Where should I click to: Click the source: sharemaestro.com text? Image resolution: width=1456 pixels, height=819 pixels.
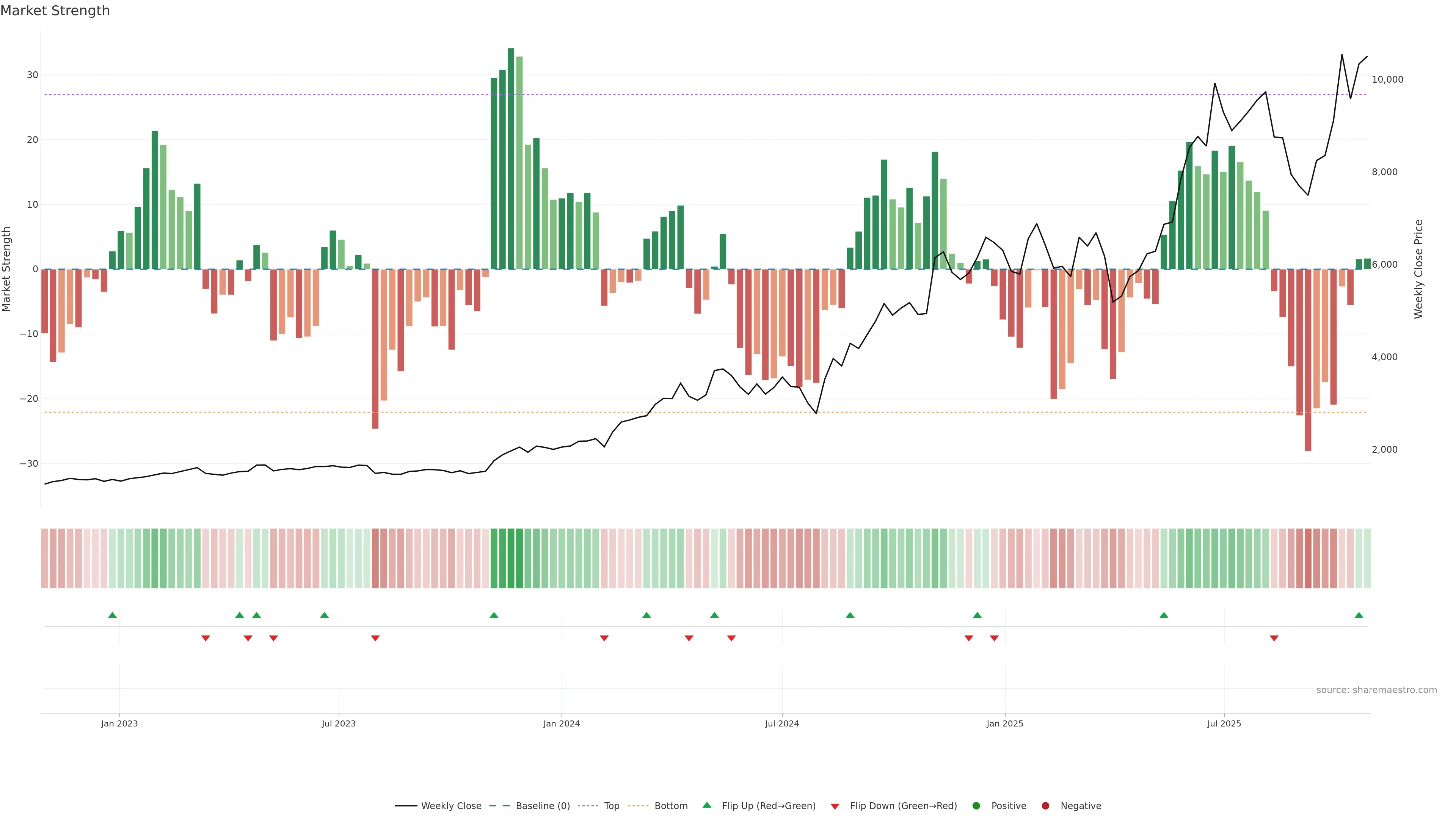[1376, 690]
